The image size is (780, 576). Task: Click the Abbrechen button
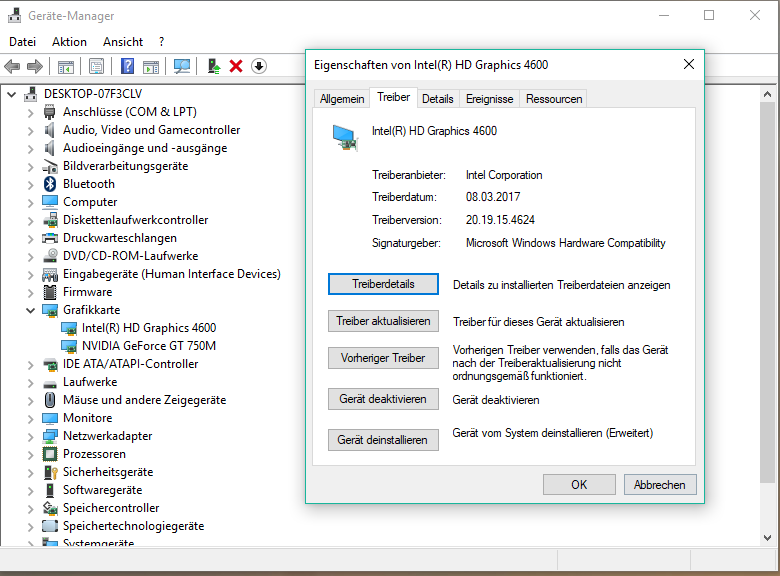coord(660,484)
